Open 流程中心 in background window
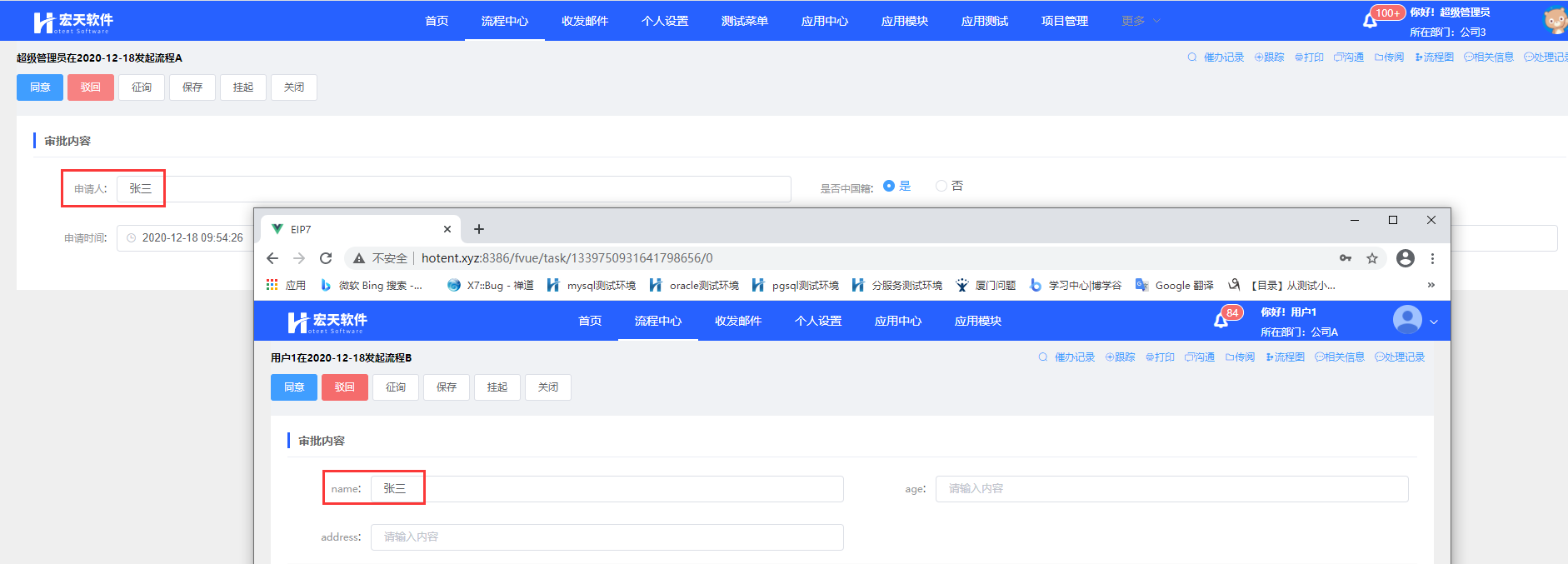 coord(505,21)
